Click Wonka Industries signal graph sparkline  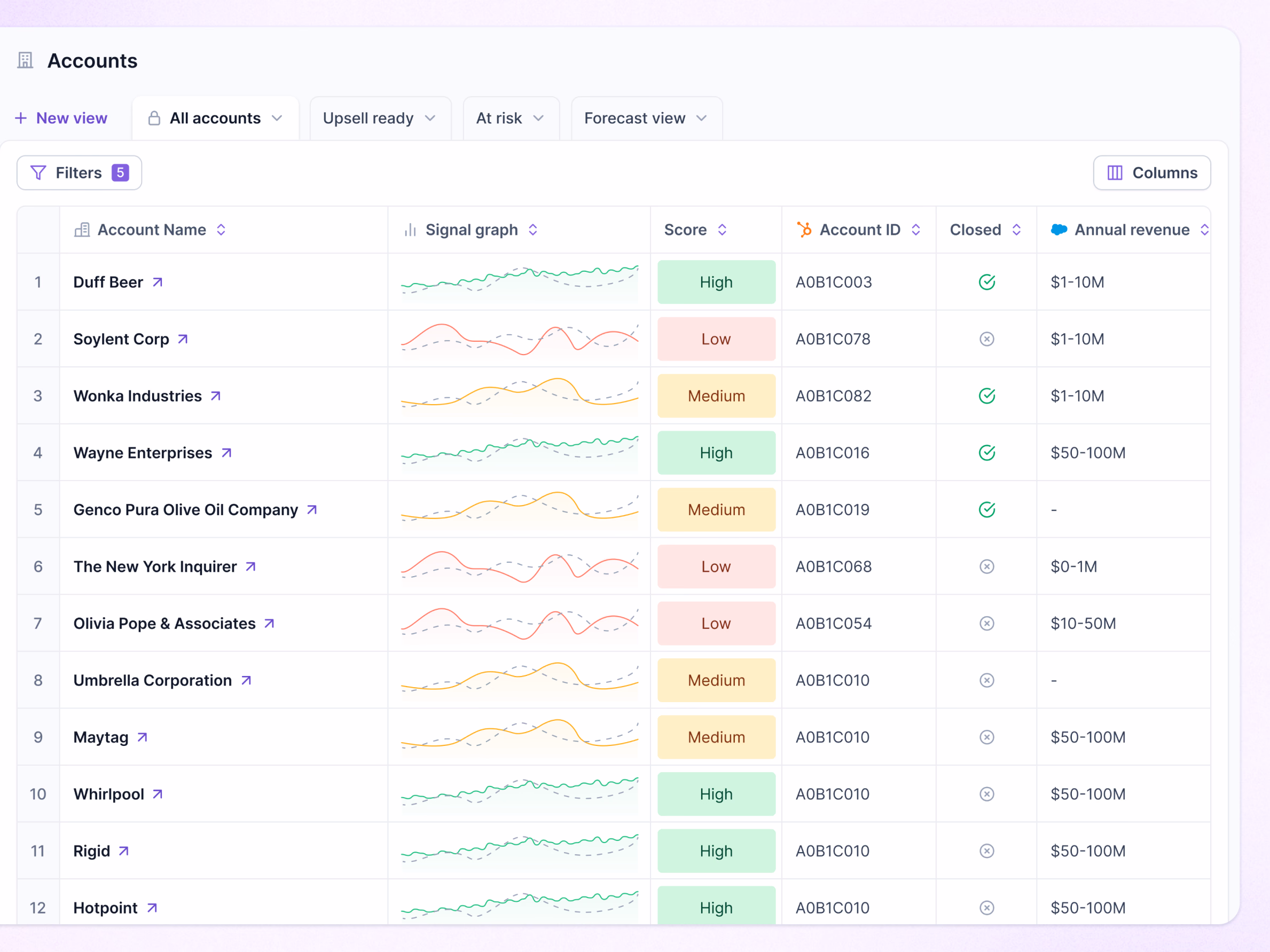coord(520,395)
